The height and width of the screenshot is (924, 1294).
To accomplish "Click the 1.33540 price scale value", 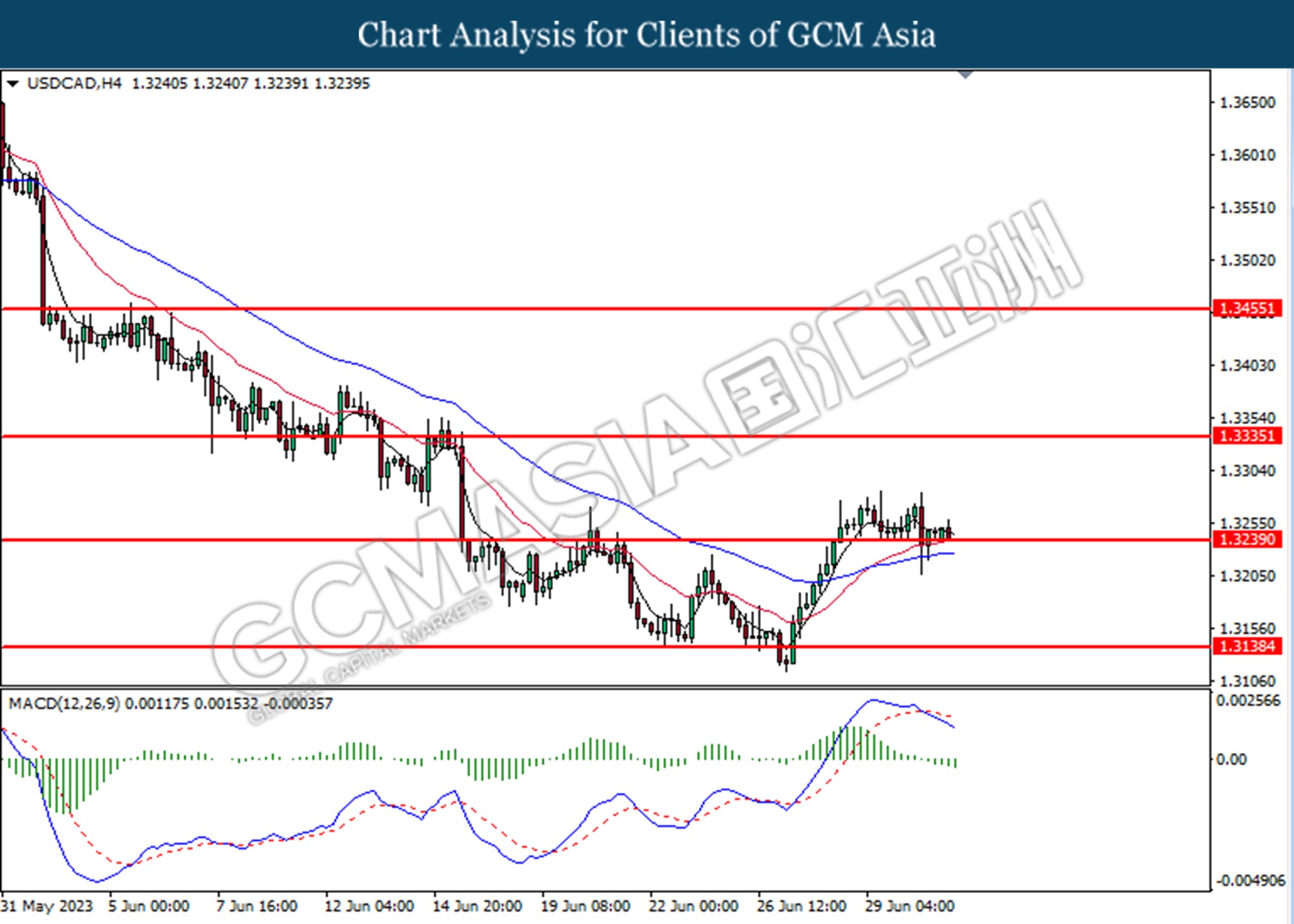I will pos(1247,418).
